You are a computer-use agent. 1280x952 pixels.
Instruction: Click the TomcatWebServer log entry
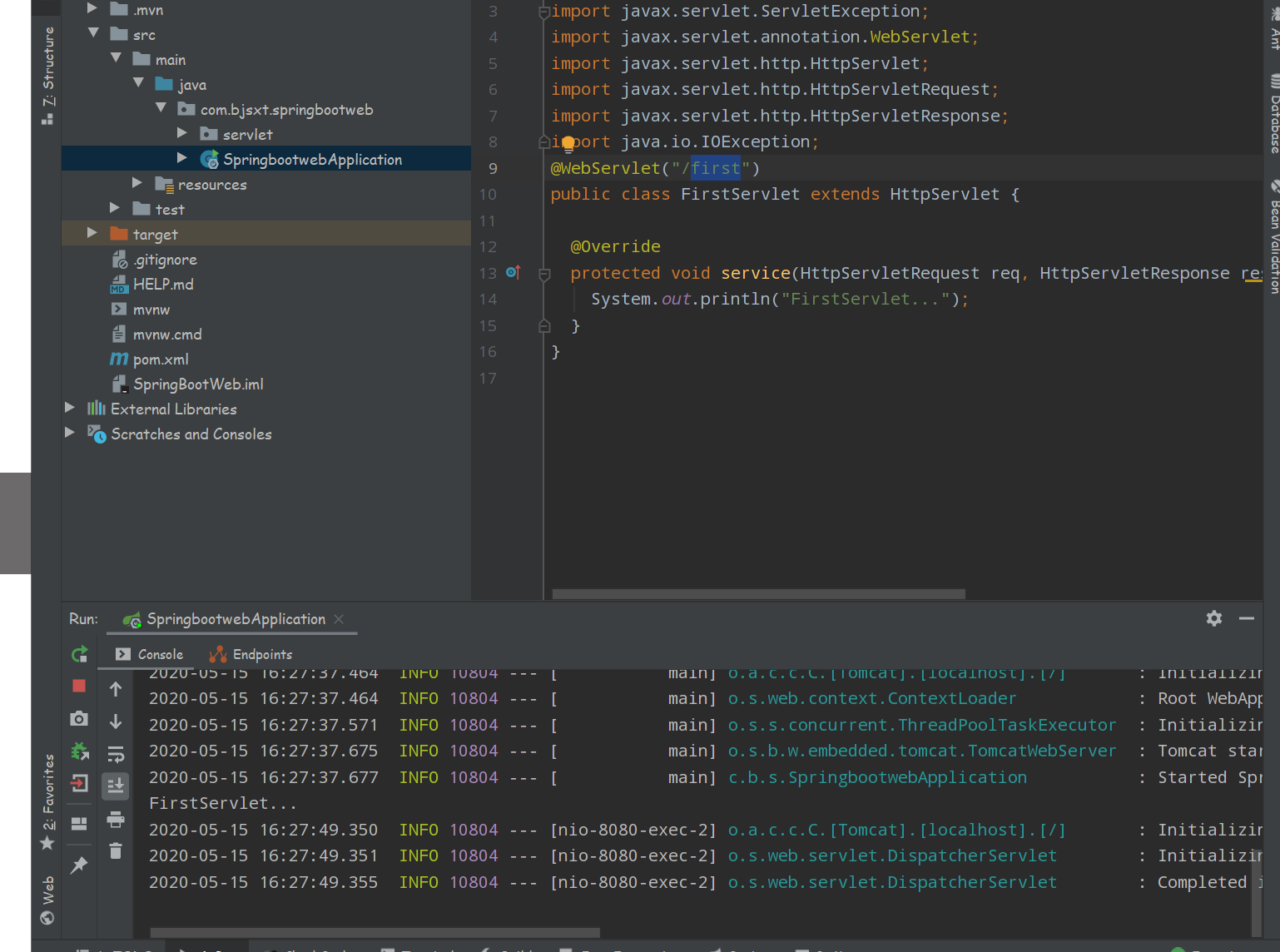(x=922, y=751)
